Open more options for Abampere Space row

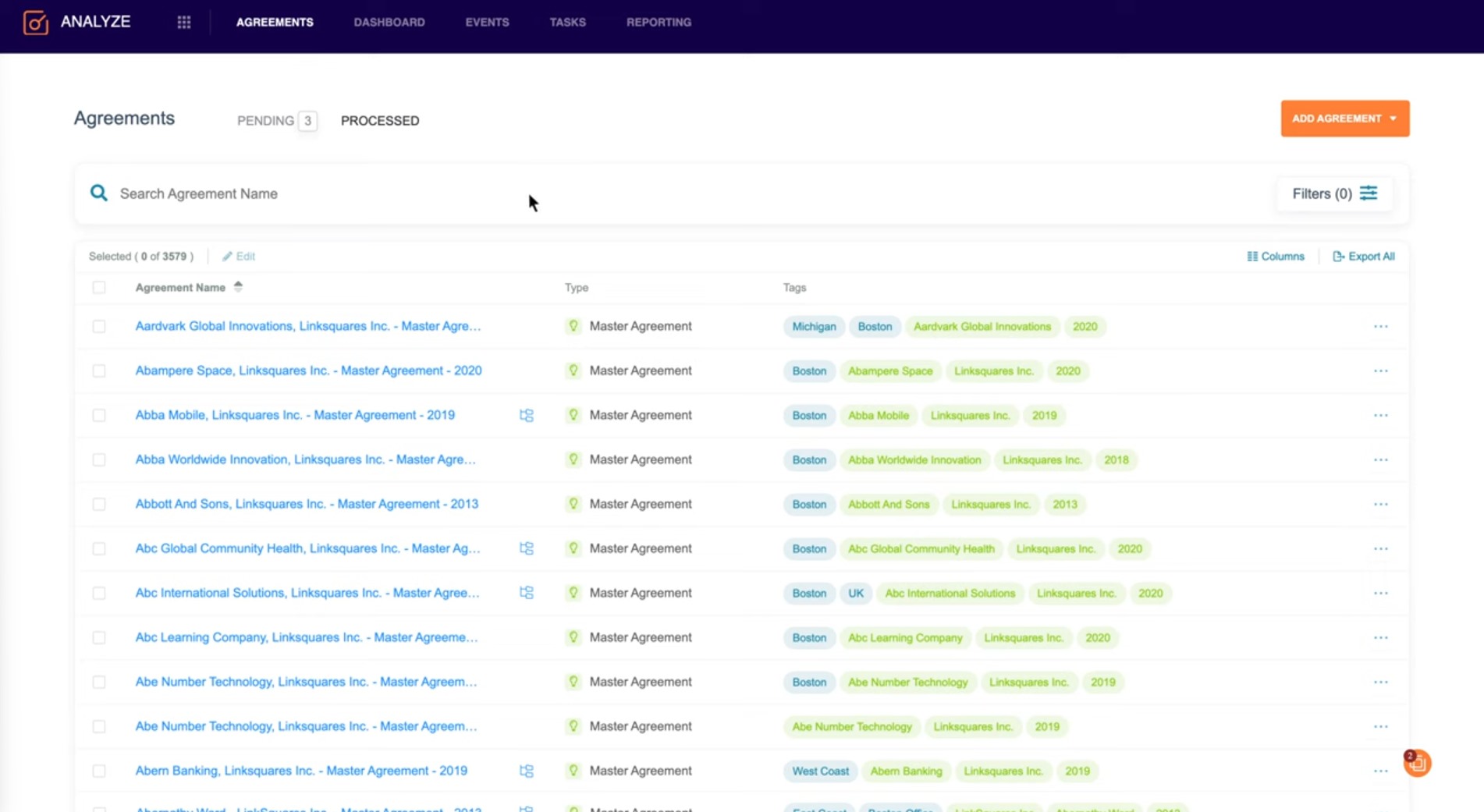coord(1381,371)
